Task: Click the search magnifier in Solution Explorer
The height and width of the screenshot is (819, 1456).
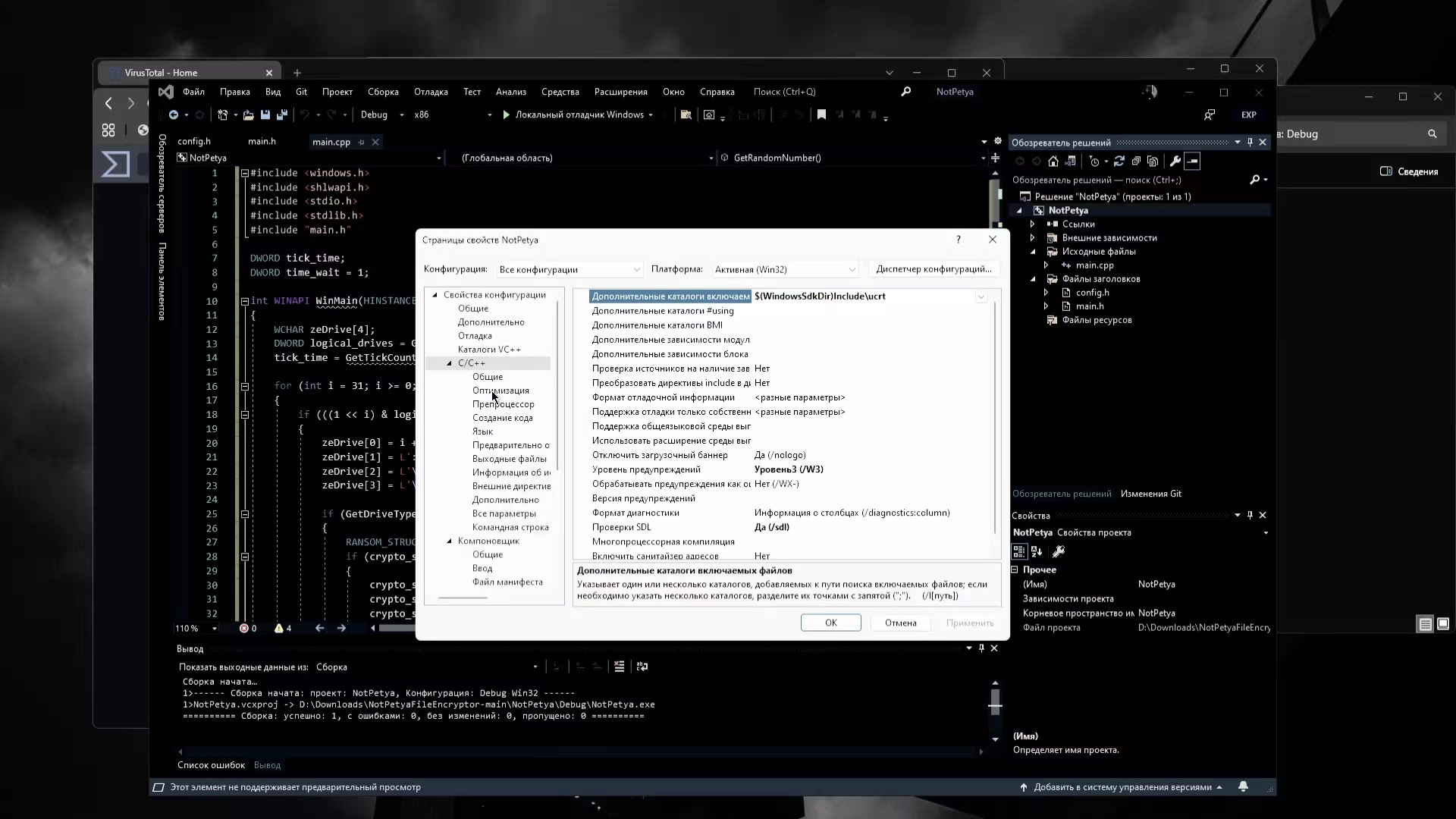Action: [x=1255, y=180]
